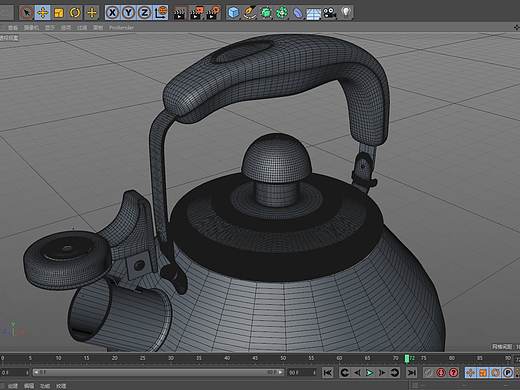Click the green playhead at frame 72
The height and width of the screenshot is (390, 520).
click(x=407, y=358)
